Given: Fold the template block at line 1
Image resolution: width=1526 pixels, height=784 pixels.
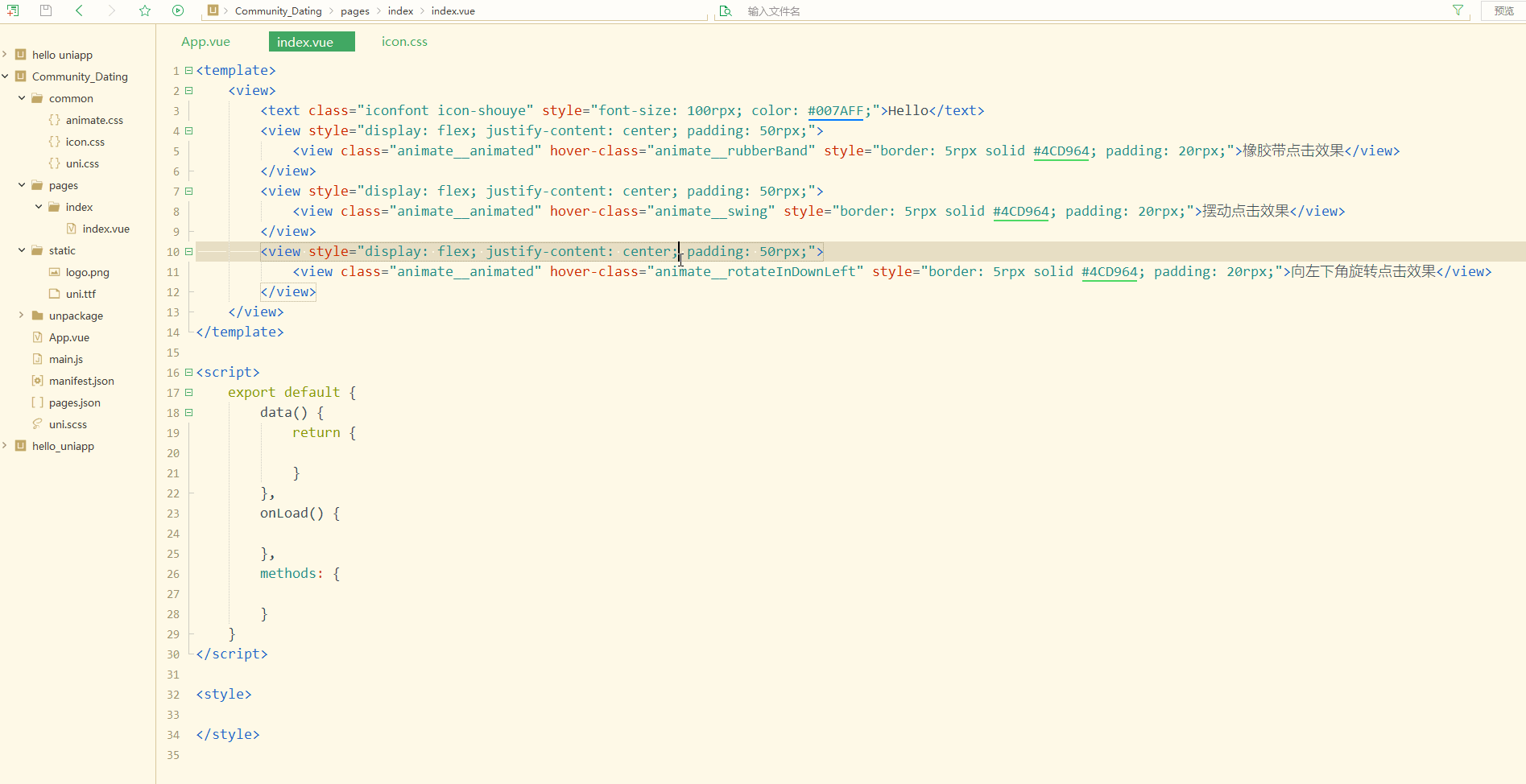Looking at the screenshot, I should pyautogui.click(x=189, y=71).
